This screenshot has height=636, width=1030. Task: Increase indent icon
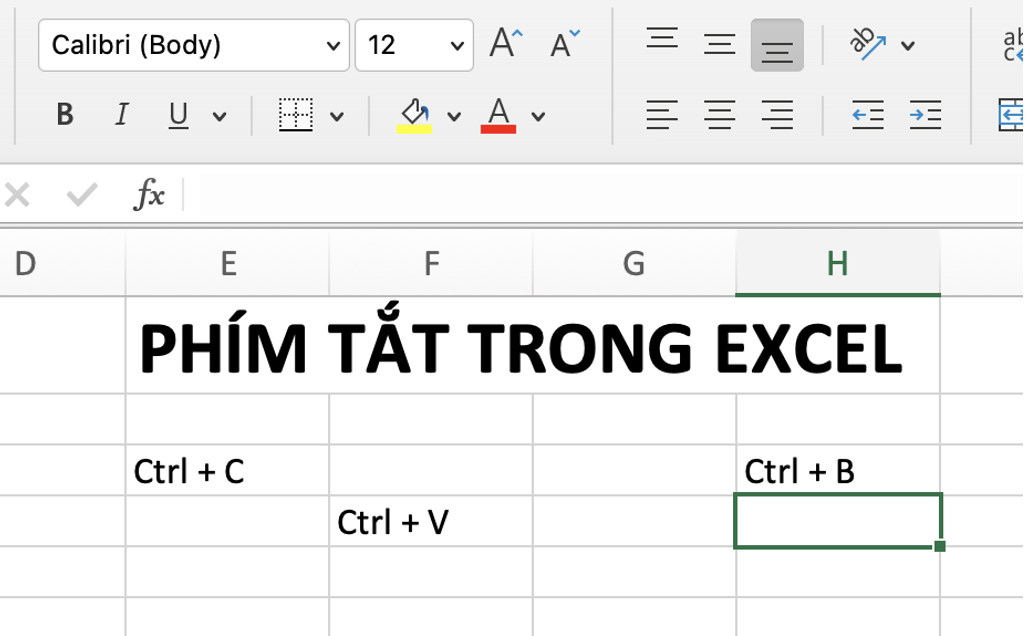[926, 115]
